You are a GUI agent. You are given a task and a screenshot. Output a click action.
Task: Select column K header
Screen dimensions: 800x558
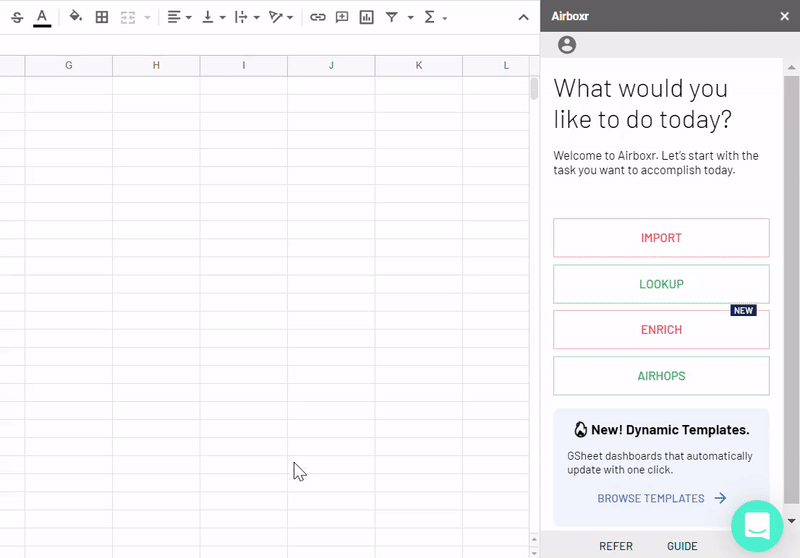coord(419,65)
